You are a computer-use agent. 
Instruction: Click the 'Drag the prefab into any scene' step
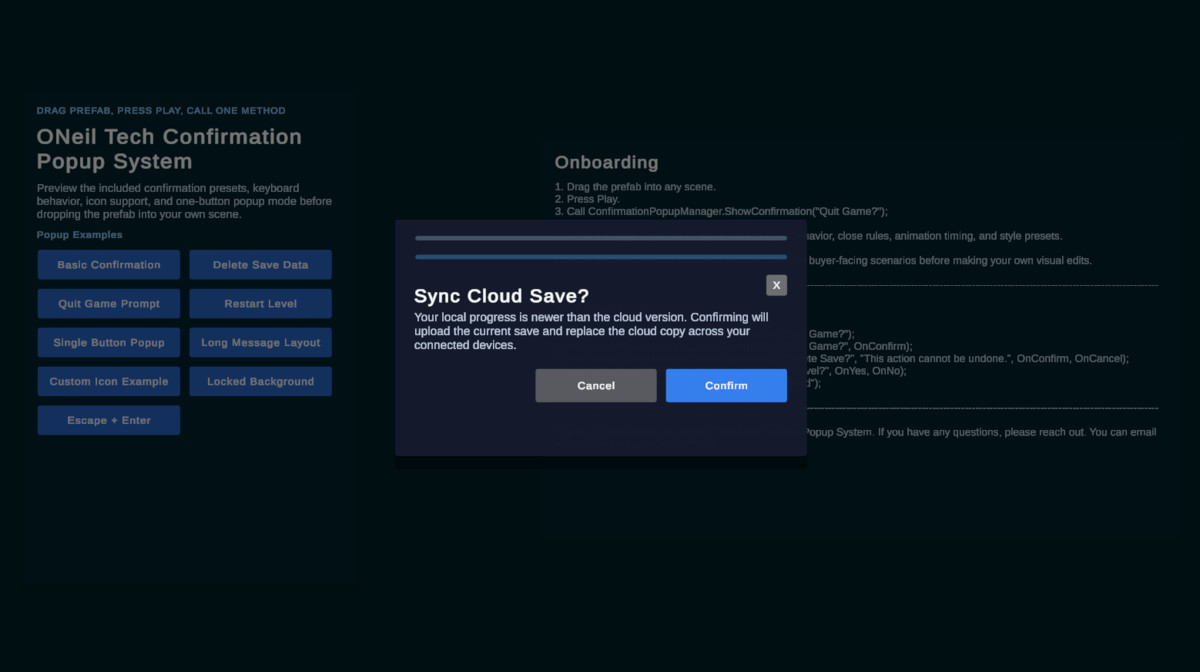[x=635, y=187]
